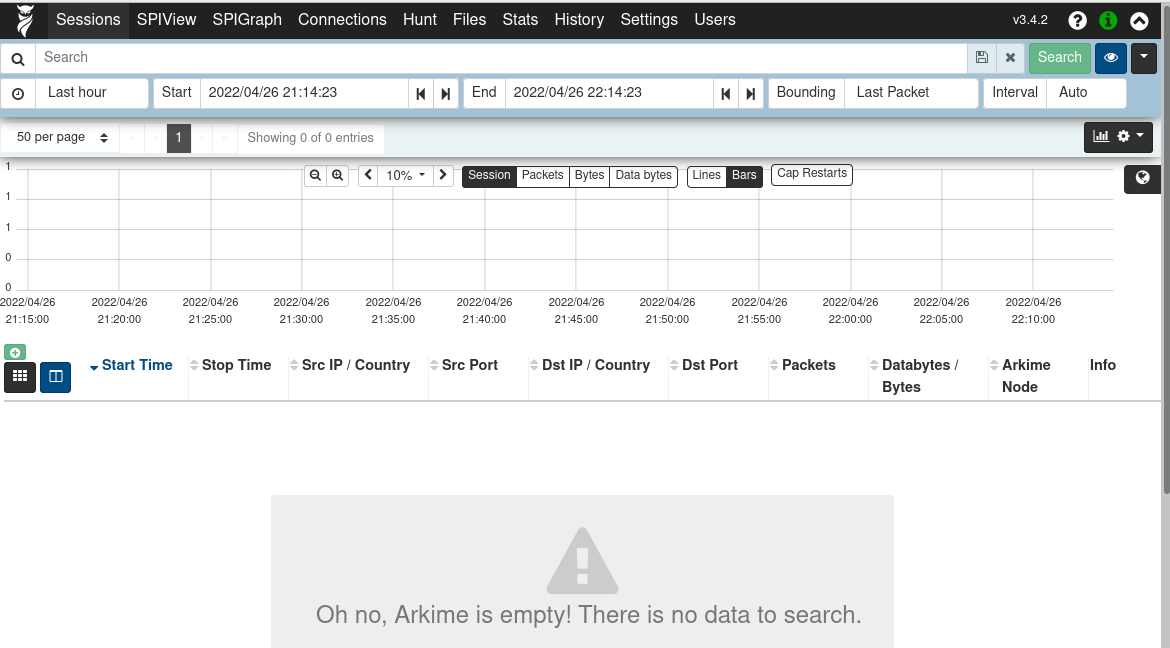Open the 10% pan amount dropdown

405,175
